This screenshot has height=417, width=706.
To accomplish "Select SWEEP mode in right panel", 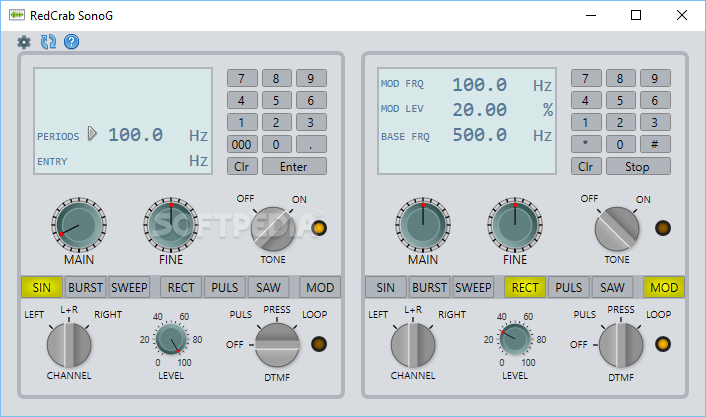I will [473, 287].
